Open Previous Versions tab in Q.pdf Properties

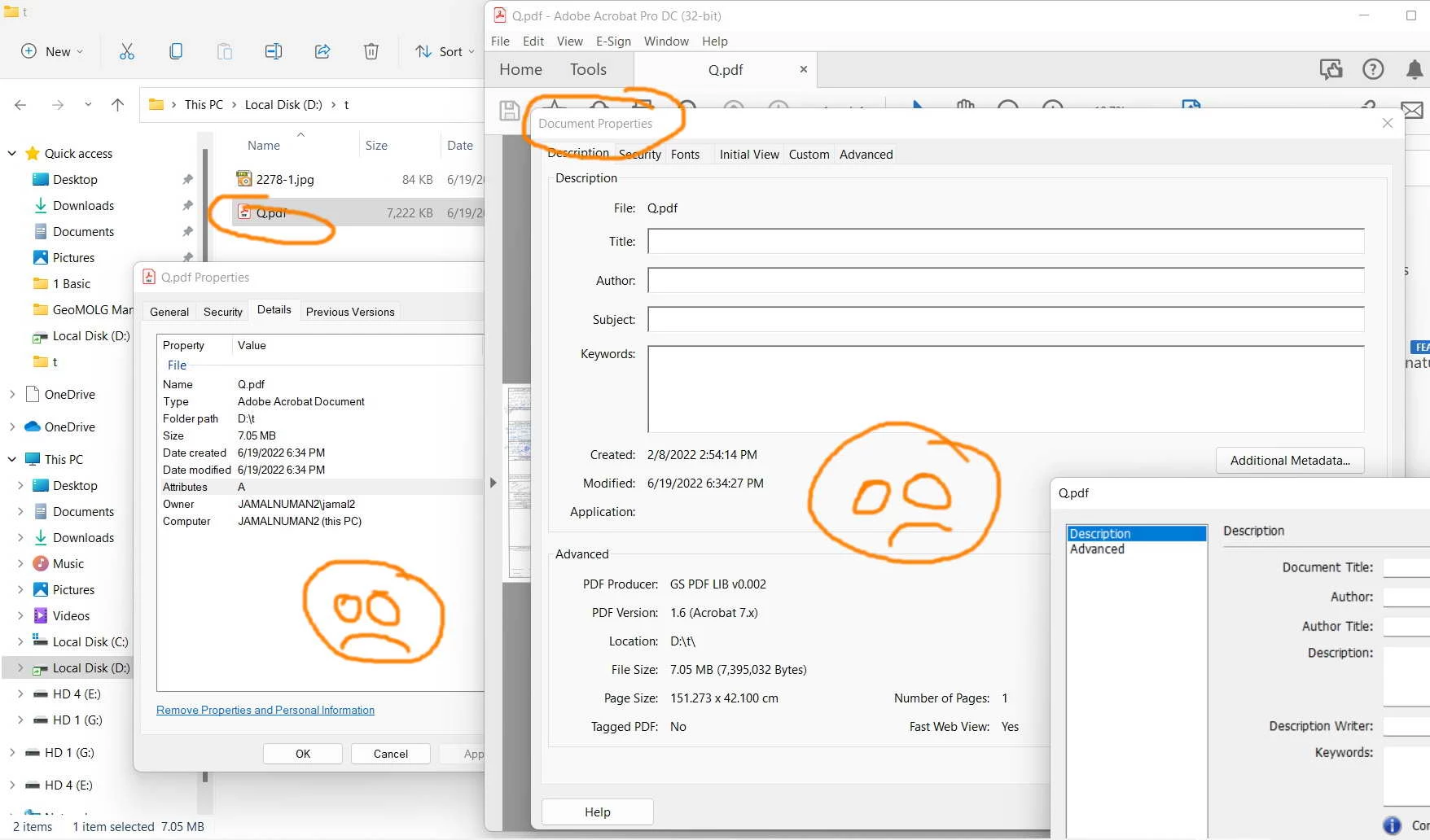point(350,312)
